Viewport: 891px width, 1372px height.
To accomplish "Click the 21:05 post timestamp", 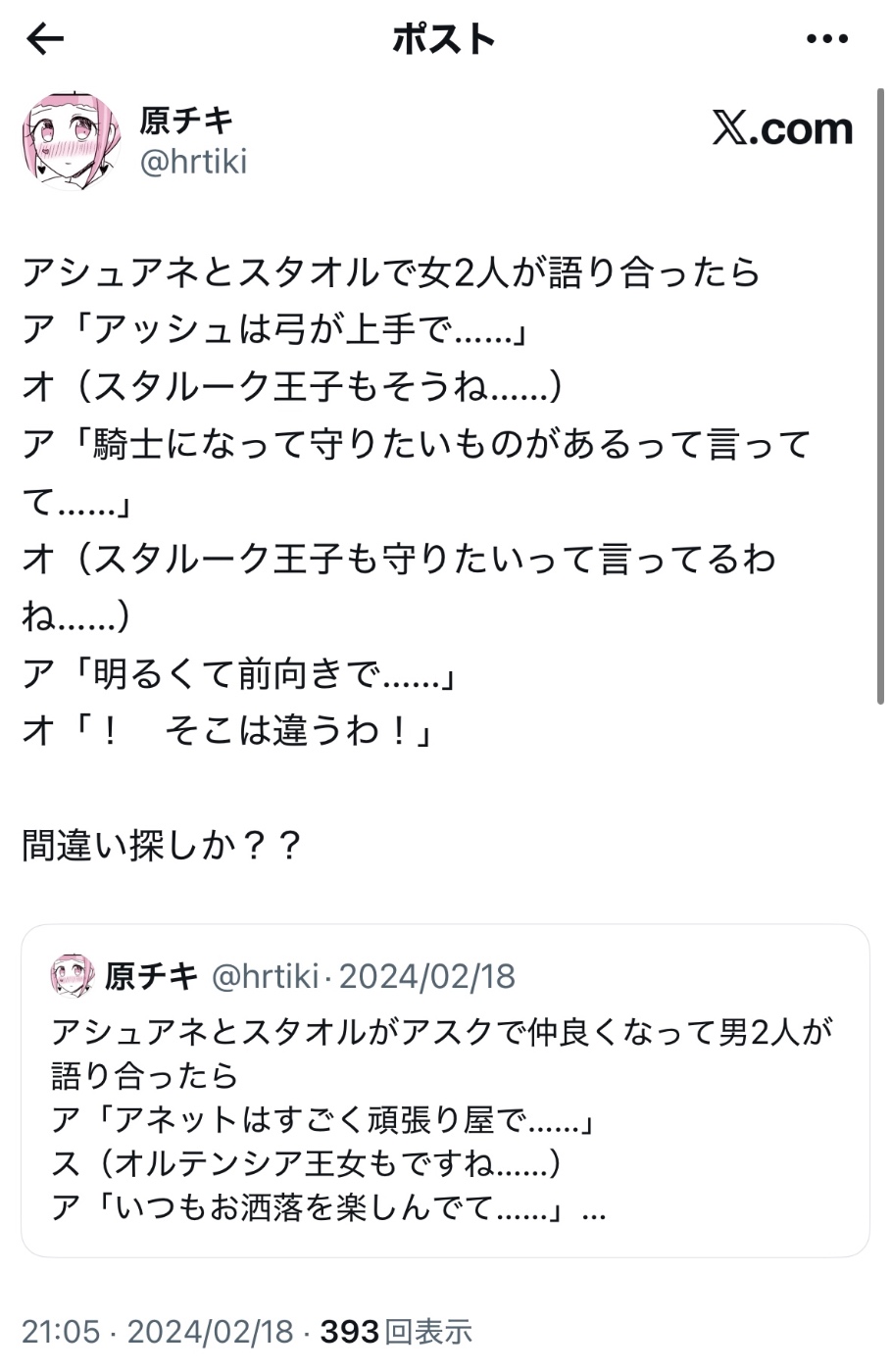I will pyautogui.click(x=61, y=1331).
